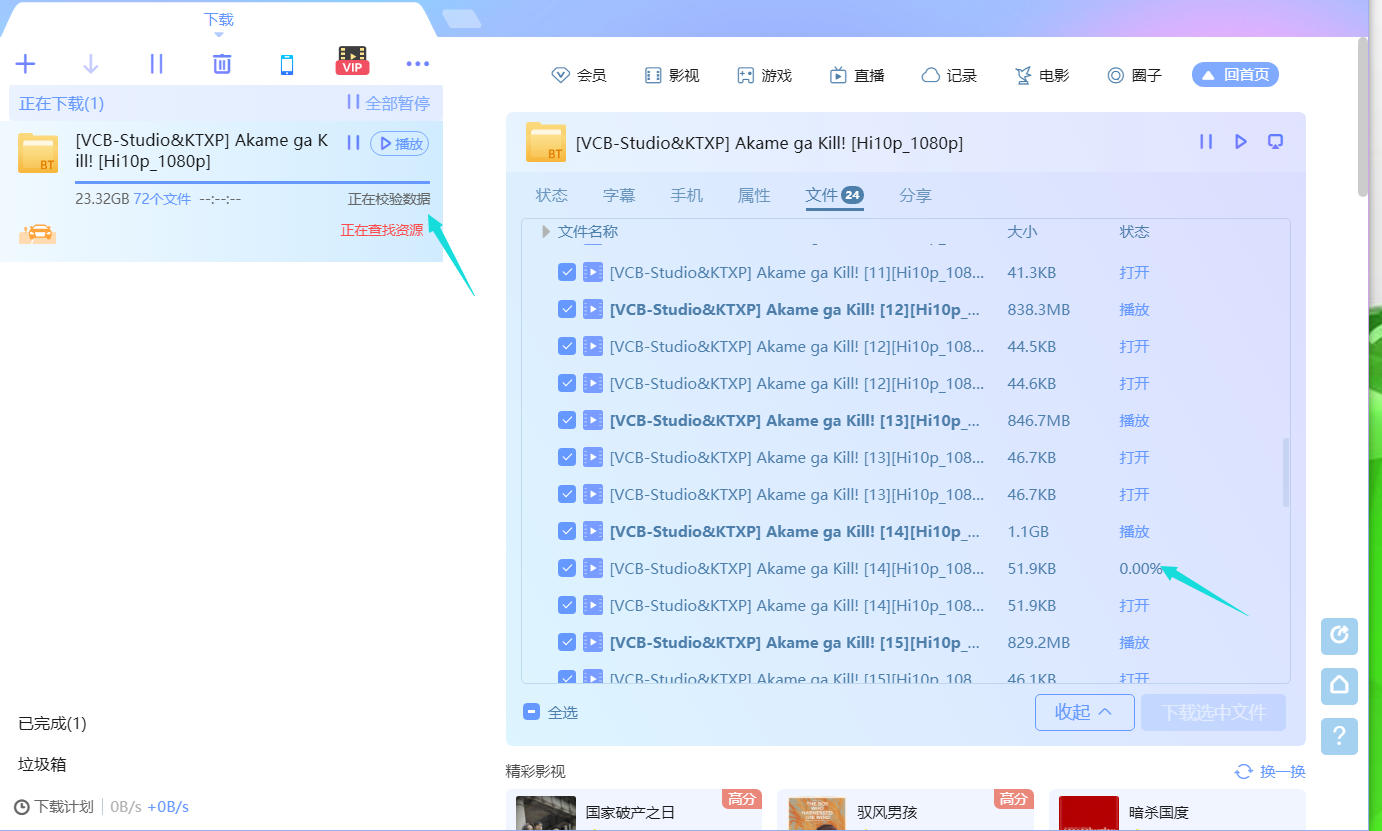Open the help (?) icon on the right edge
This screenshot has width=1382, height=831.
click(x=1339, y=737)
